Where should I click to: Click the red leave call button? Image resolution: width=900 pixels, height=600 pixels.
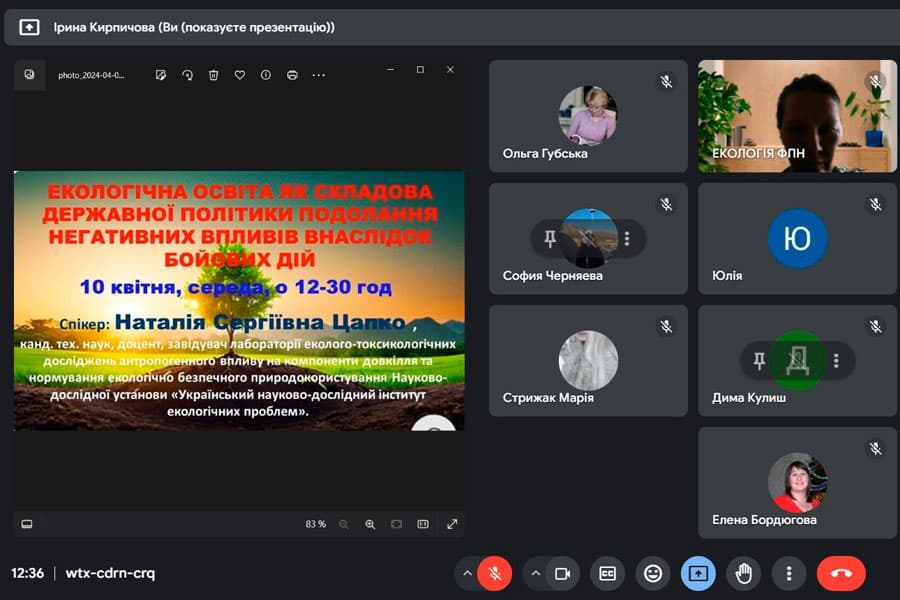841,573
